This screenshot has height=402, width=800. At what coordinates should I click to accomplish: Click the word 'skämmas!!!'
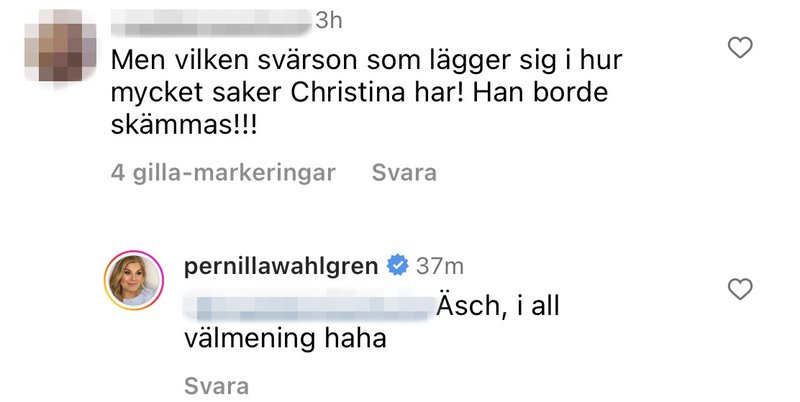[184, 124]
